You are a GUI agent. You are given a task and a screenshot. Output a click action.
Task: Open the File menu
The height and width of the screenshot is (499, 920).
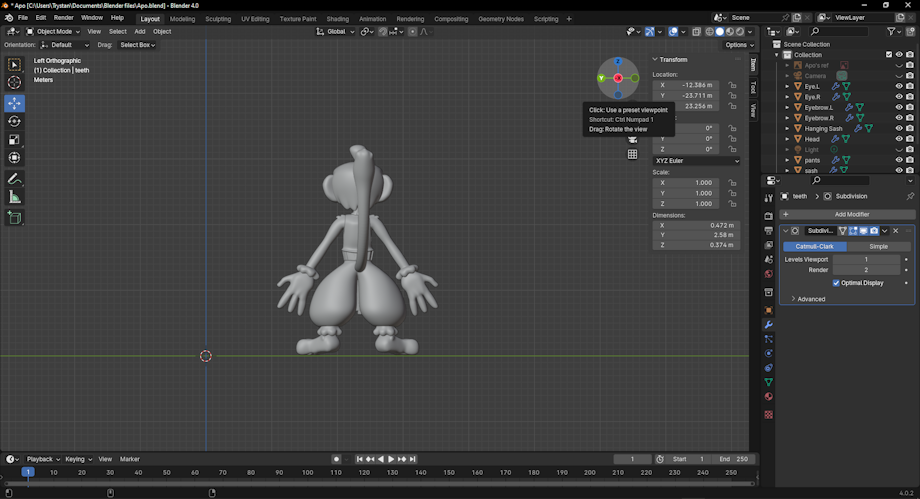point(23,18)
